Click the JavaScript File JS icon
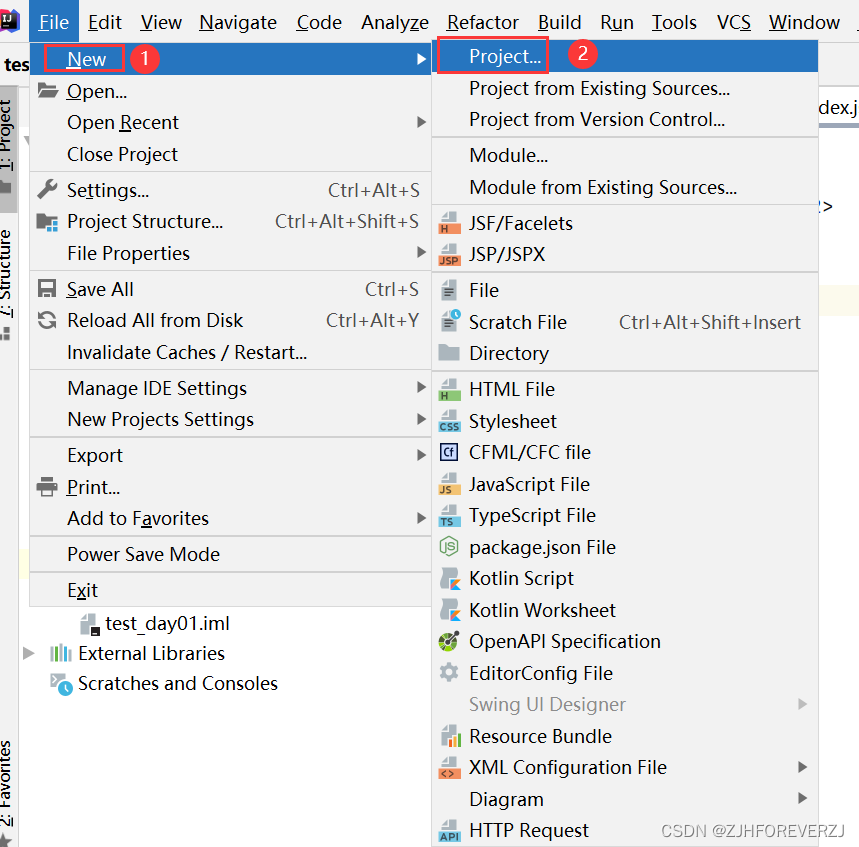 (449, 484)
